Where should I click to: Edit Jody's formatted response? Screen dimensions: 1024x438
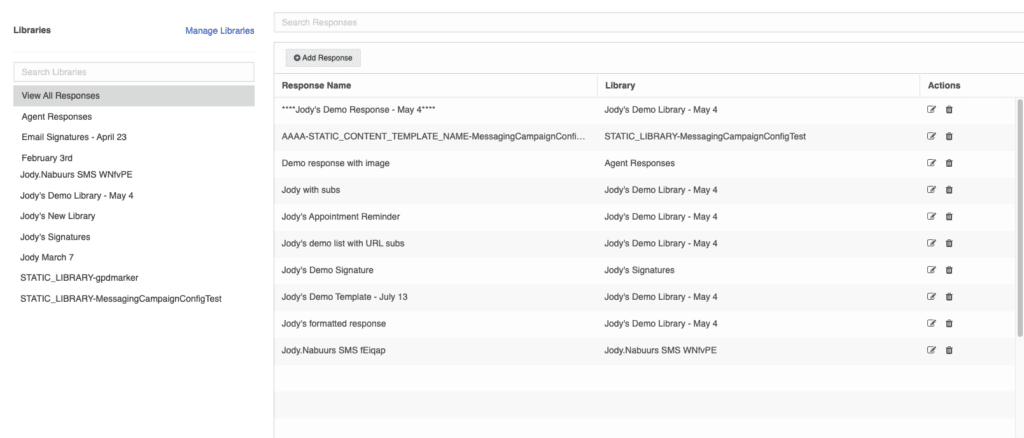[932, 323]
